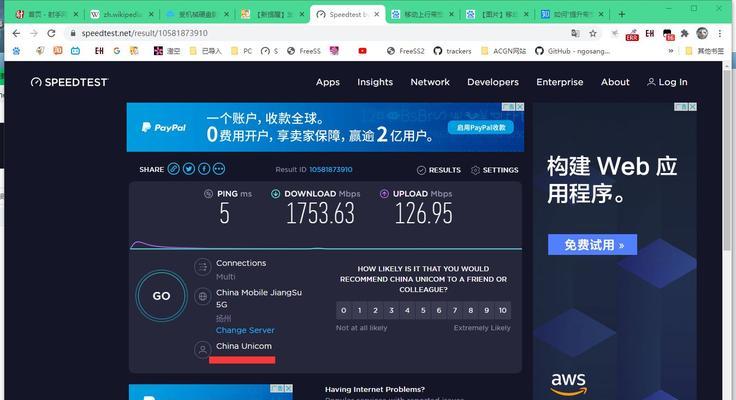Click the Connections multi icon
This screenshot has height=400, width=736.
(203, 267)
